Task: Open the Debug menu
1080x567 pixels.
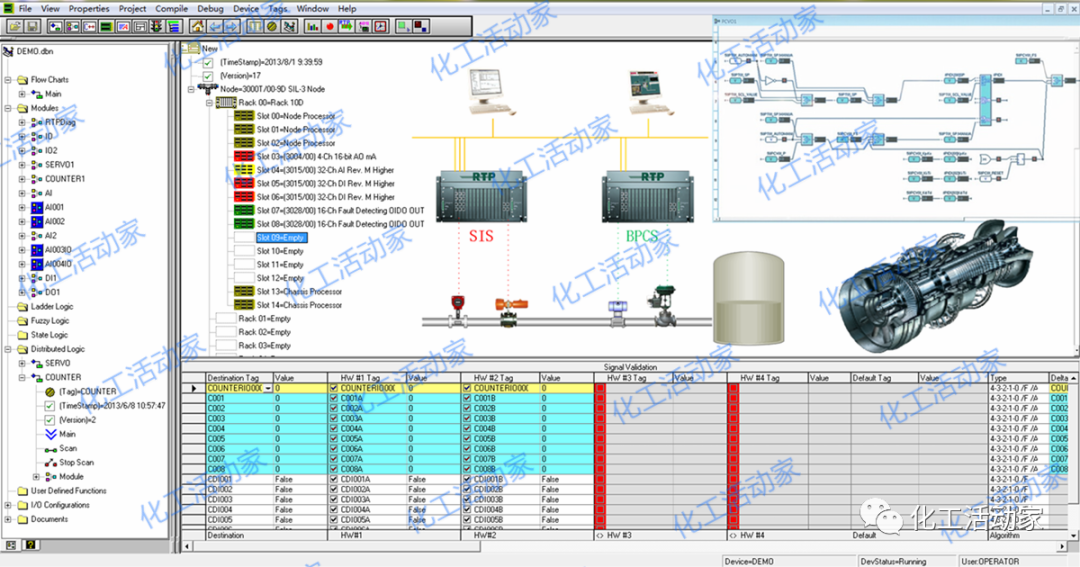Action: [210, 8]
